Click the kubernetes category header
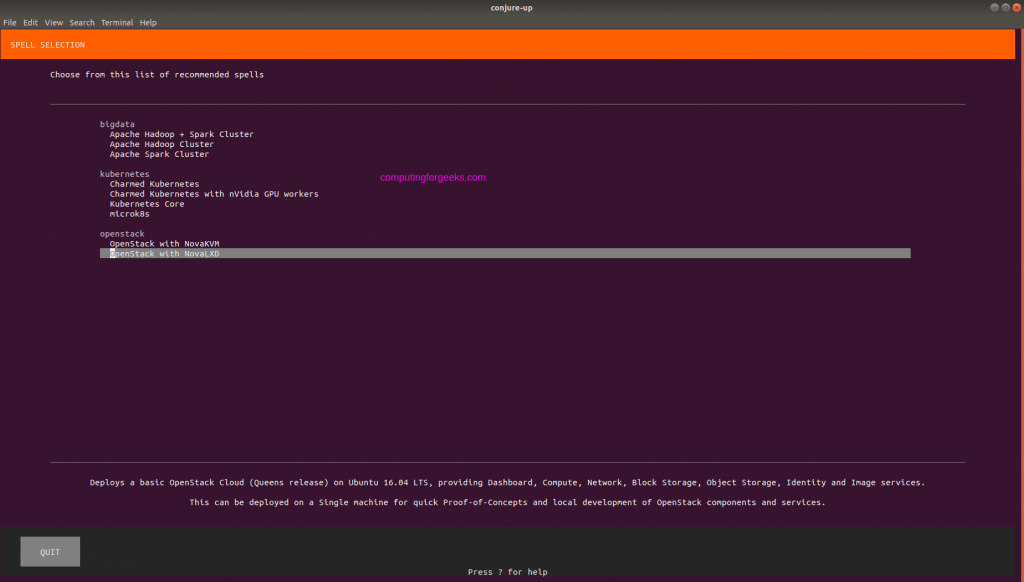The height and width of the screenshot is (582, 1024). (123, 173)
